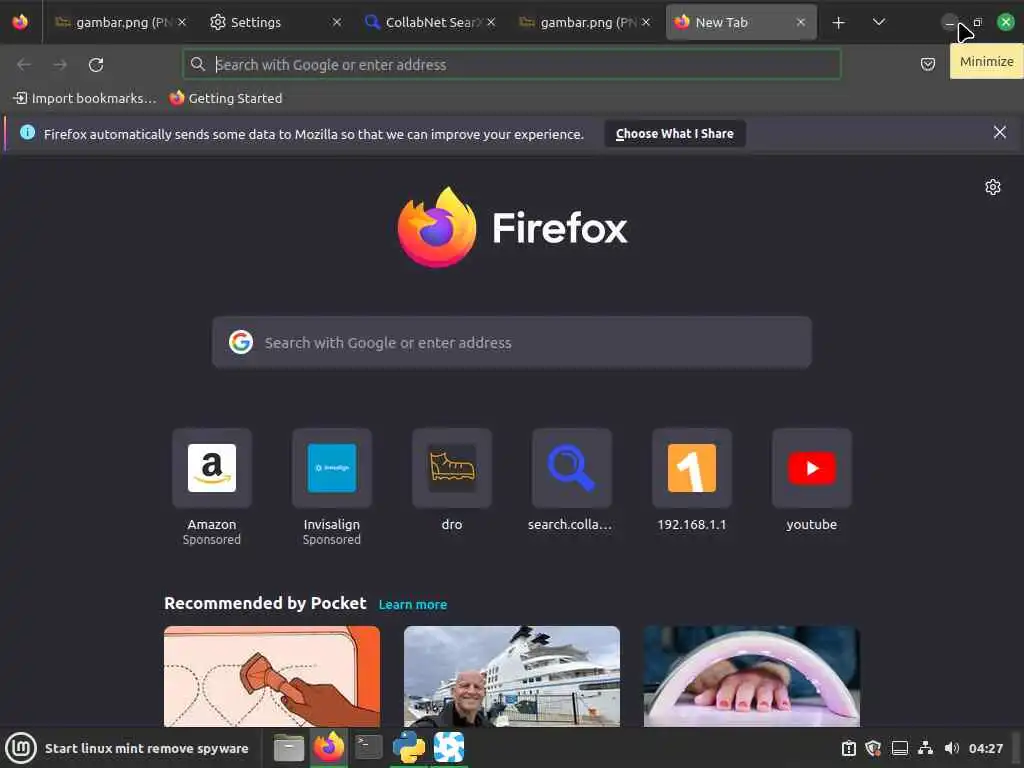
Task: Click Choose What I Share button
Action: [x=675, y=133]
